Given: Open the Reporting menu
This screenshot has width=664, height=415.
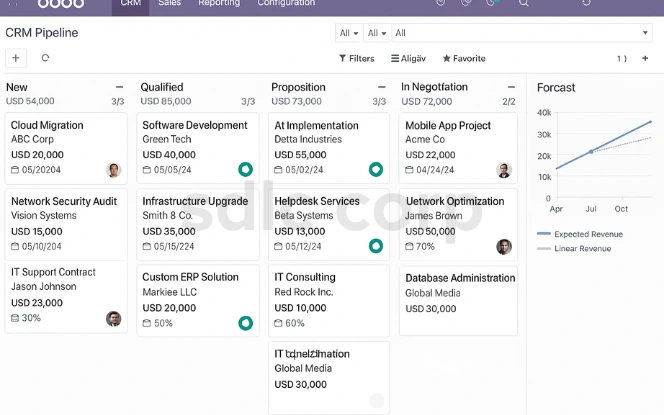Looking at the screenshot, I should 219,3.
